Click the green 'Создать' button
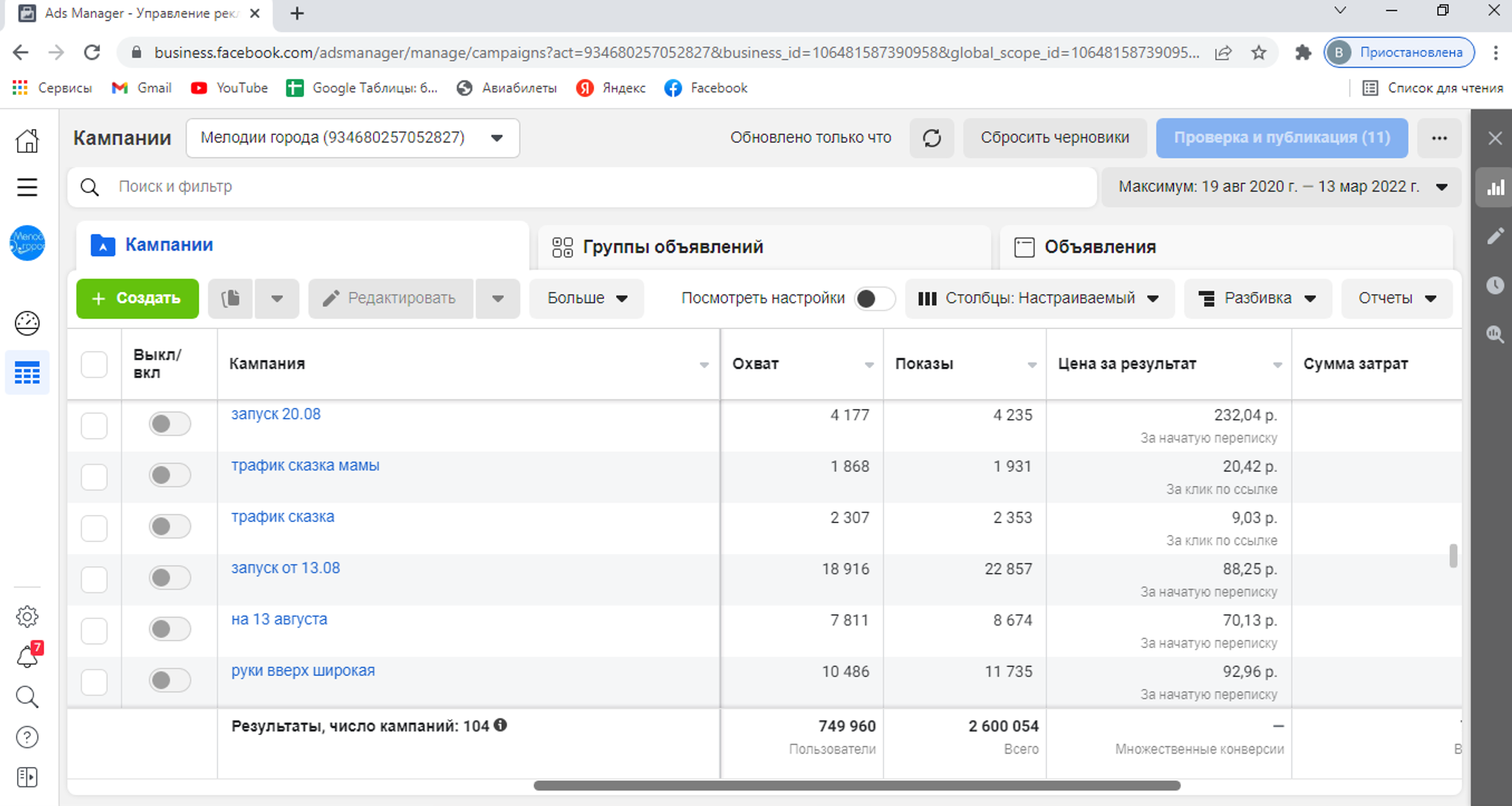 point(137,298)
